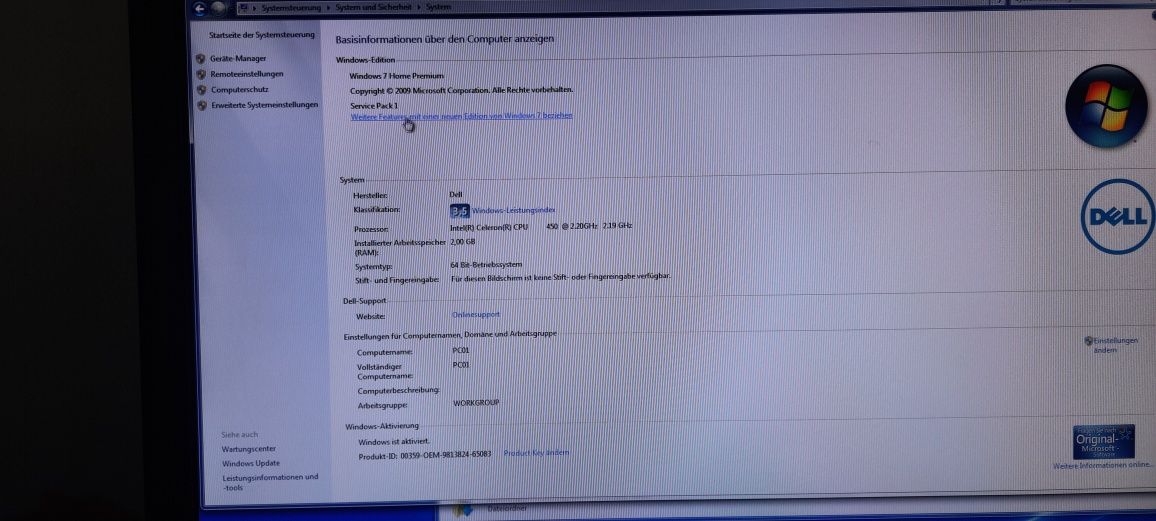Click the Service Pack 1 text
The width and height of the screenshot is (1156, 521).
point(374,106)
